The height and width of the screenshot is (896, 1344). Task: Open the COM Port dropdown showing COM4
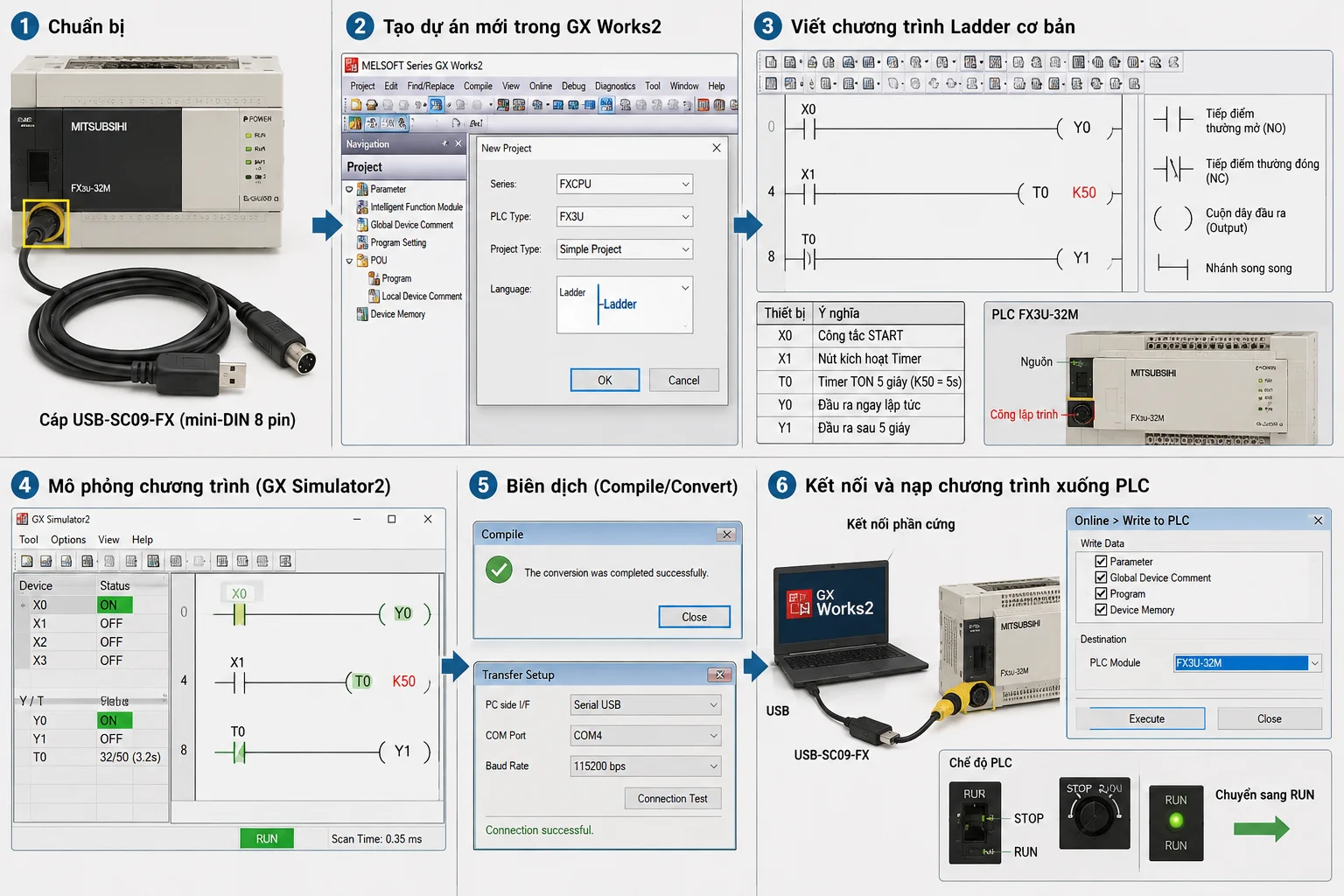646,735
